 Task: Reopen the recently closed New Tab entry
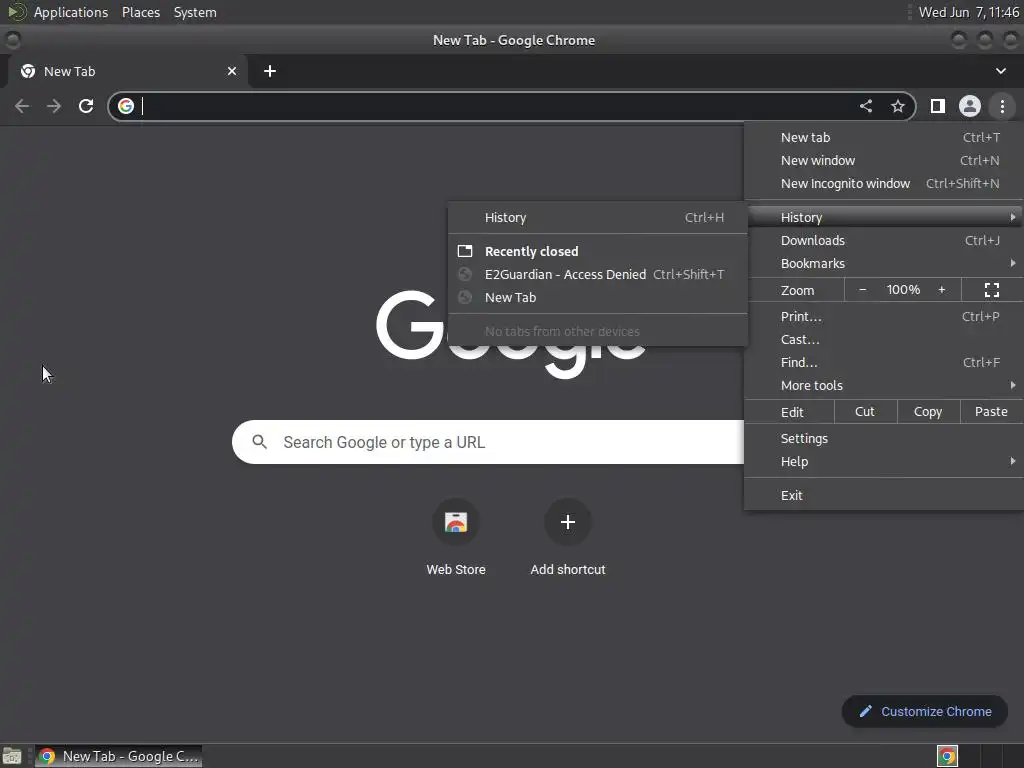click(x=598, y=297)
